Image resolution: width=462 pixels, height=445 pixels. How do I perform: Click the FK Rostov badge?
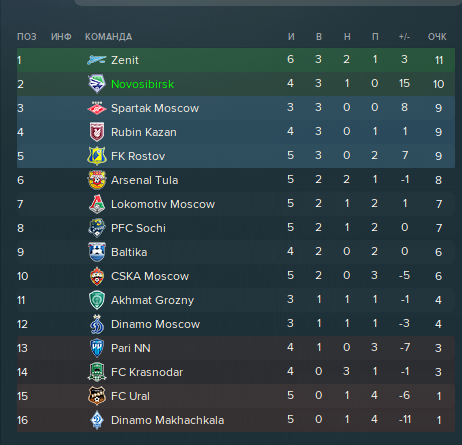97,156
